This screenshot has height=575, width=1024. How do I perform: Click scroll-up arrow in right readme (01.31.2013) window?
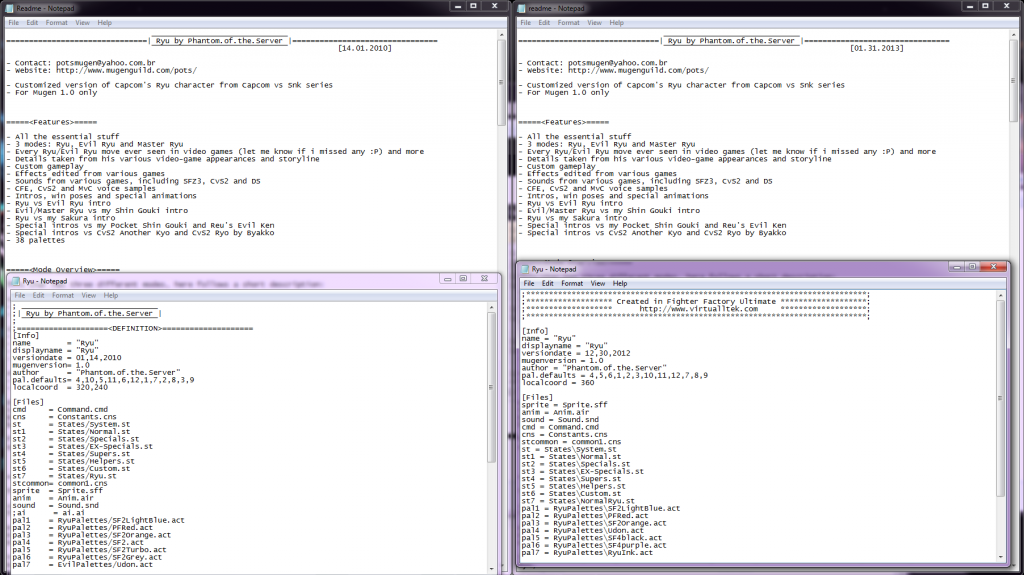coord(1014,35)
